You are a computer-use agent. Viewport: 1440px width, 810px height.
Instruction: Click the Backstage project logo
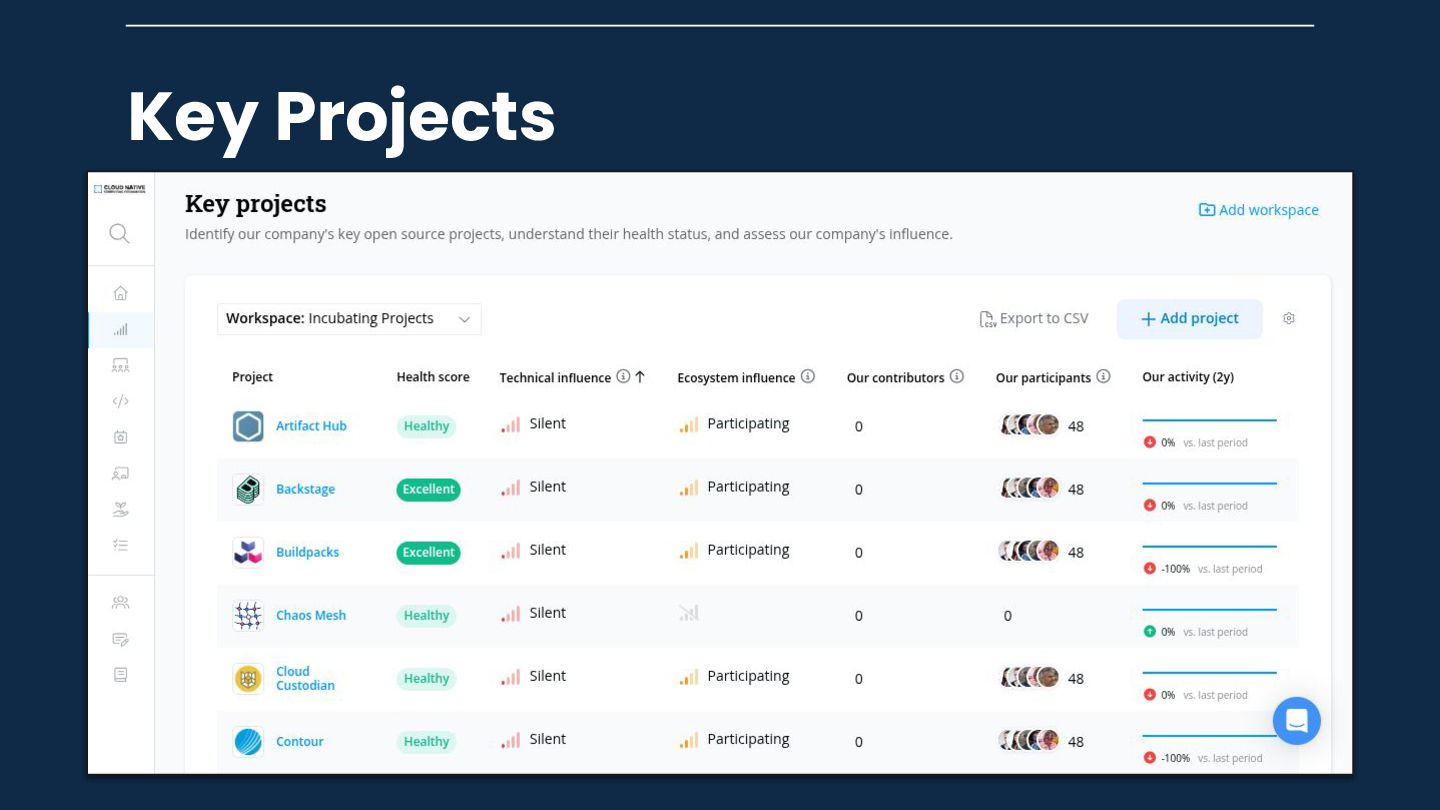pos(248,489)
